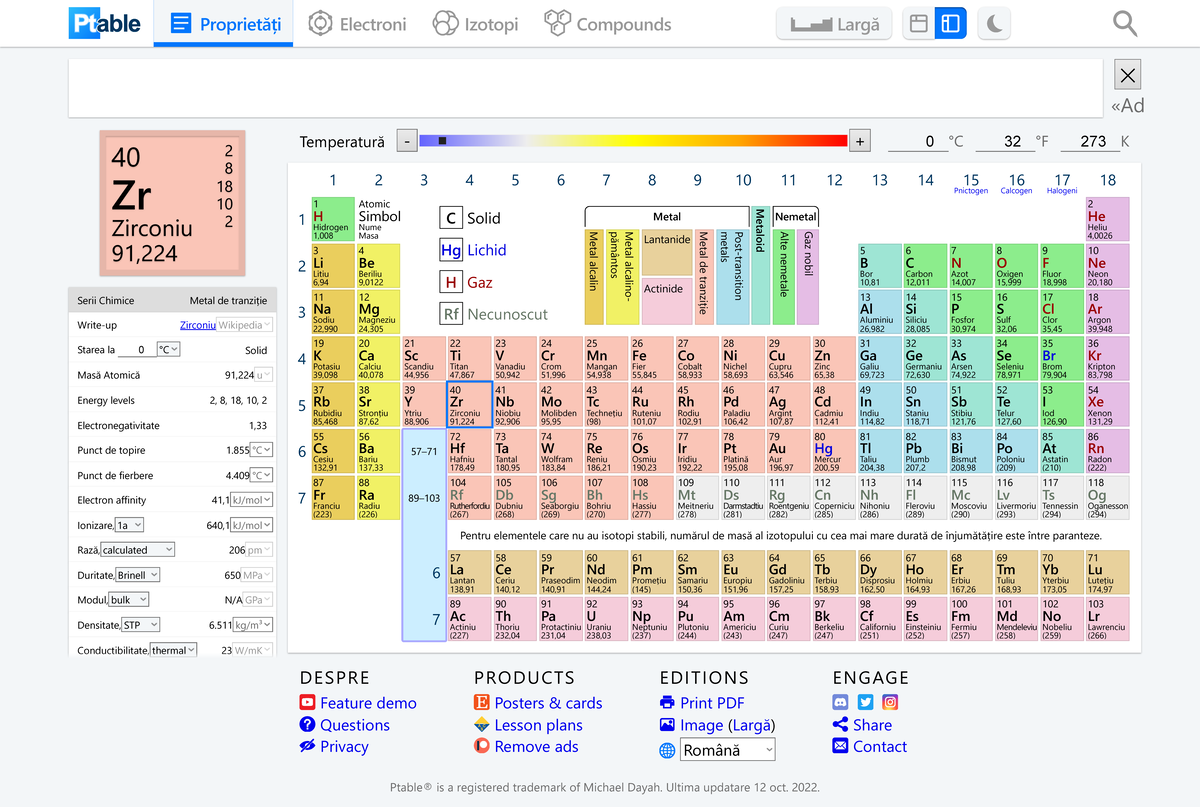Click the Metal alcalin legend swatch
This screenshot has width=1200, height=807.
pos(594,277)
